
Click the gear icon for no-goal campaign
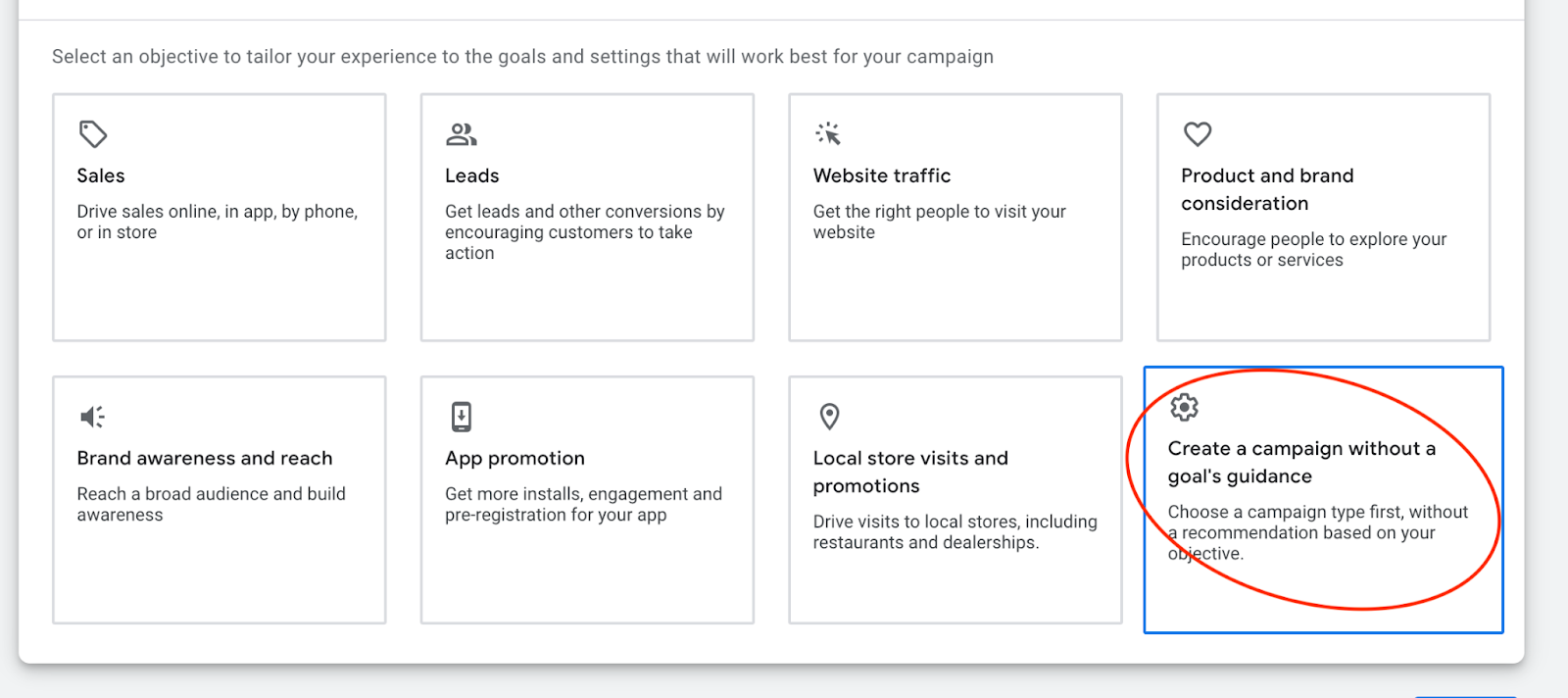point(1184,407)
